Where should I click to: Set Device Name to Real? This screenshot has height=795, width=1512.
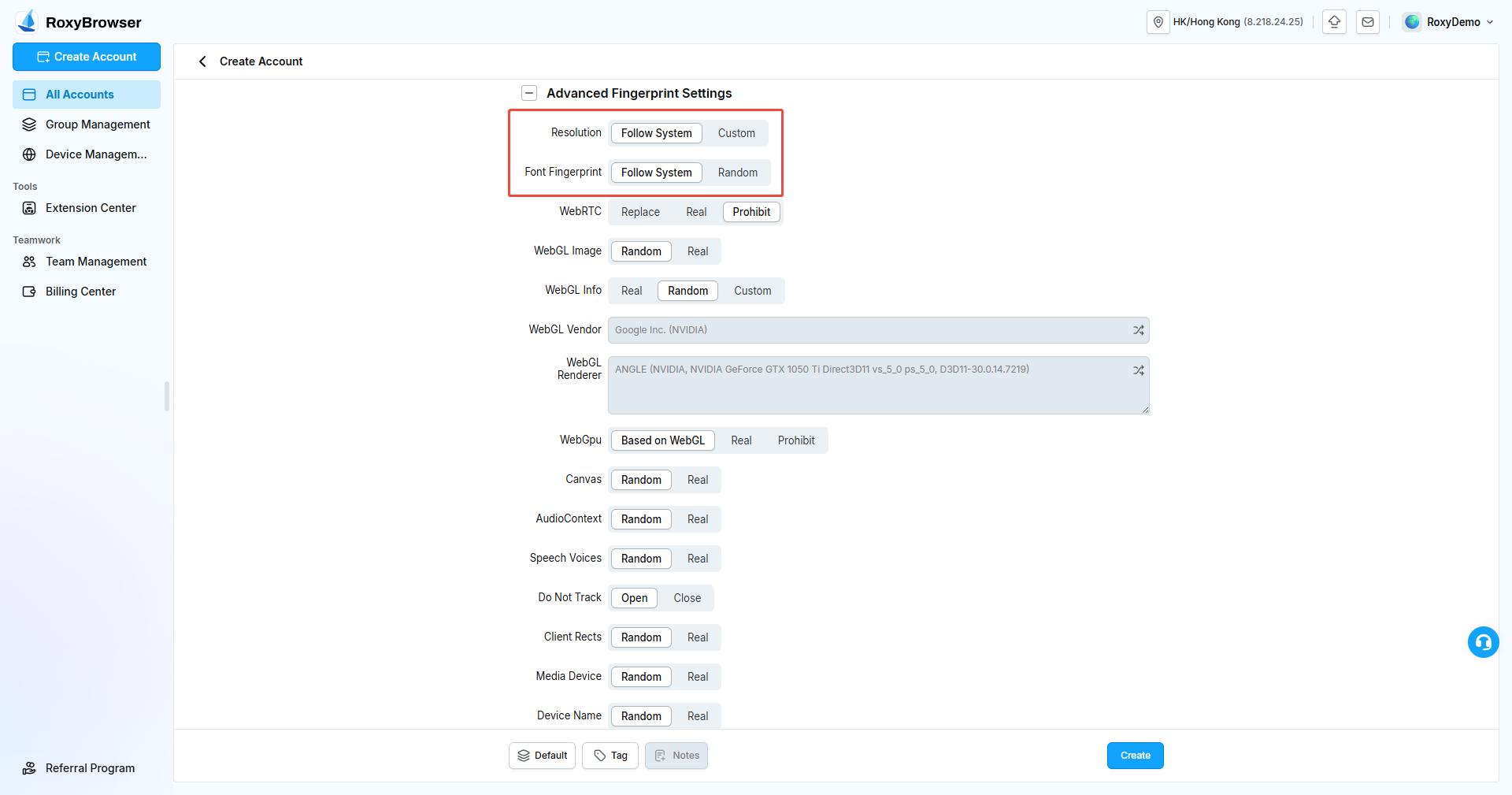[x=698, y=716]
